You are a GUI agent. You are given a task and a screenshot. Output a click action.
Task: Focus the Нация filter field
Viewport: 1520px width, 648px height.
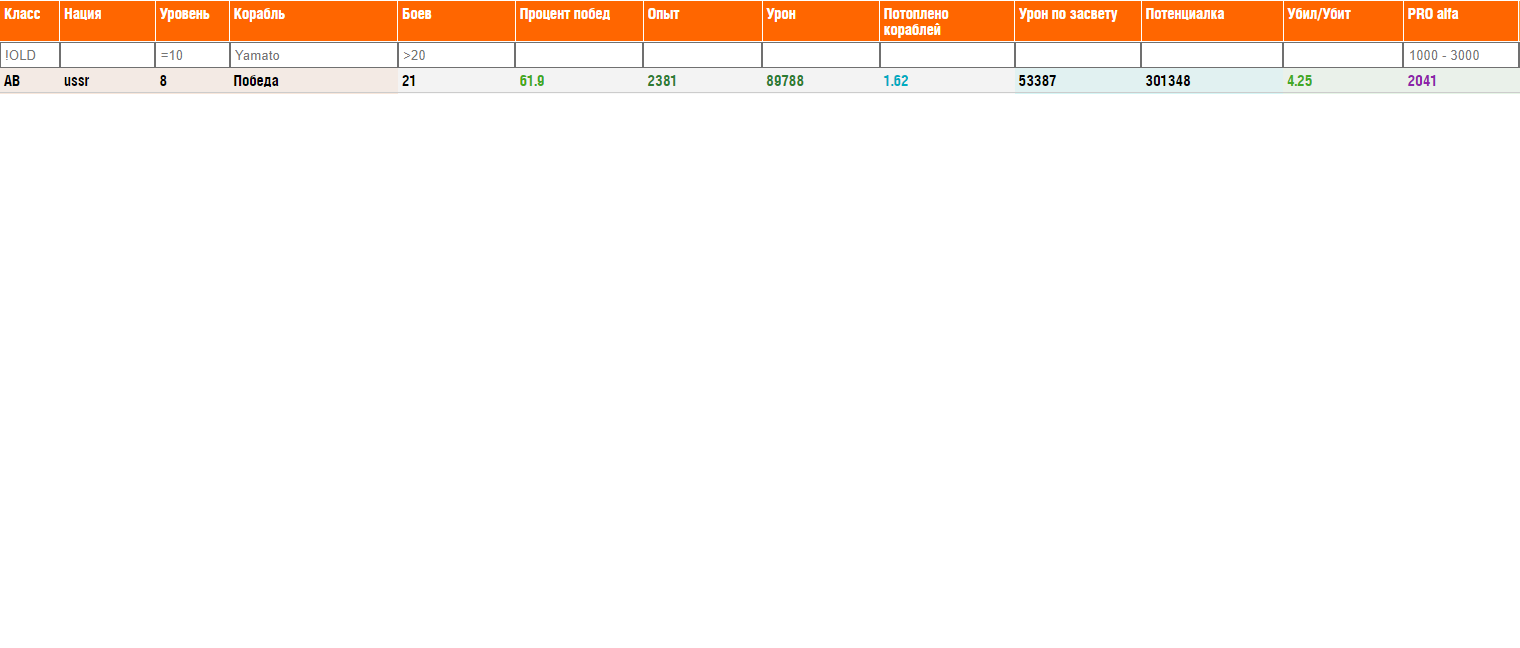click(x=107, y=55)
